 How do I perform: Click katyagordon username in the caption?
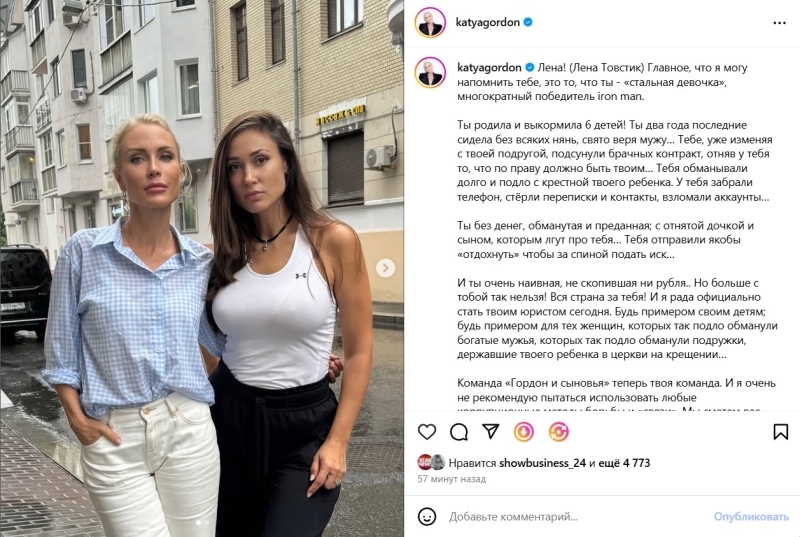489,67
